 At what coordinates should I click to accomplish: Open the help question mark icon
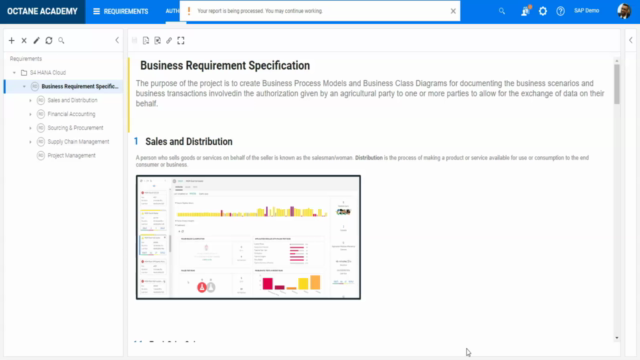560,11
